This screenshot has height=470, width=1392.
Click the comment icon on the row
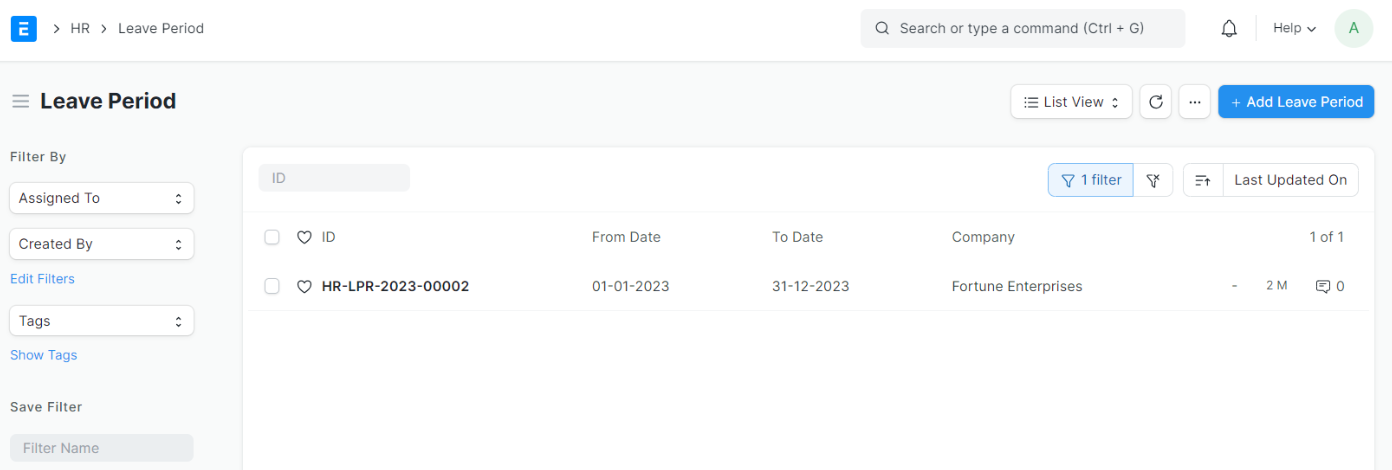pyautogui.click(x=1323, y=287)
